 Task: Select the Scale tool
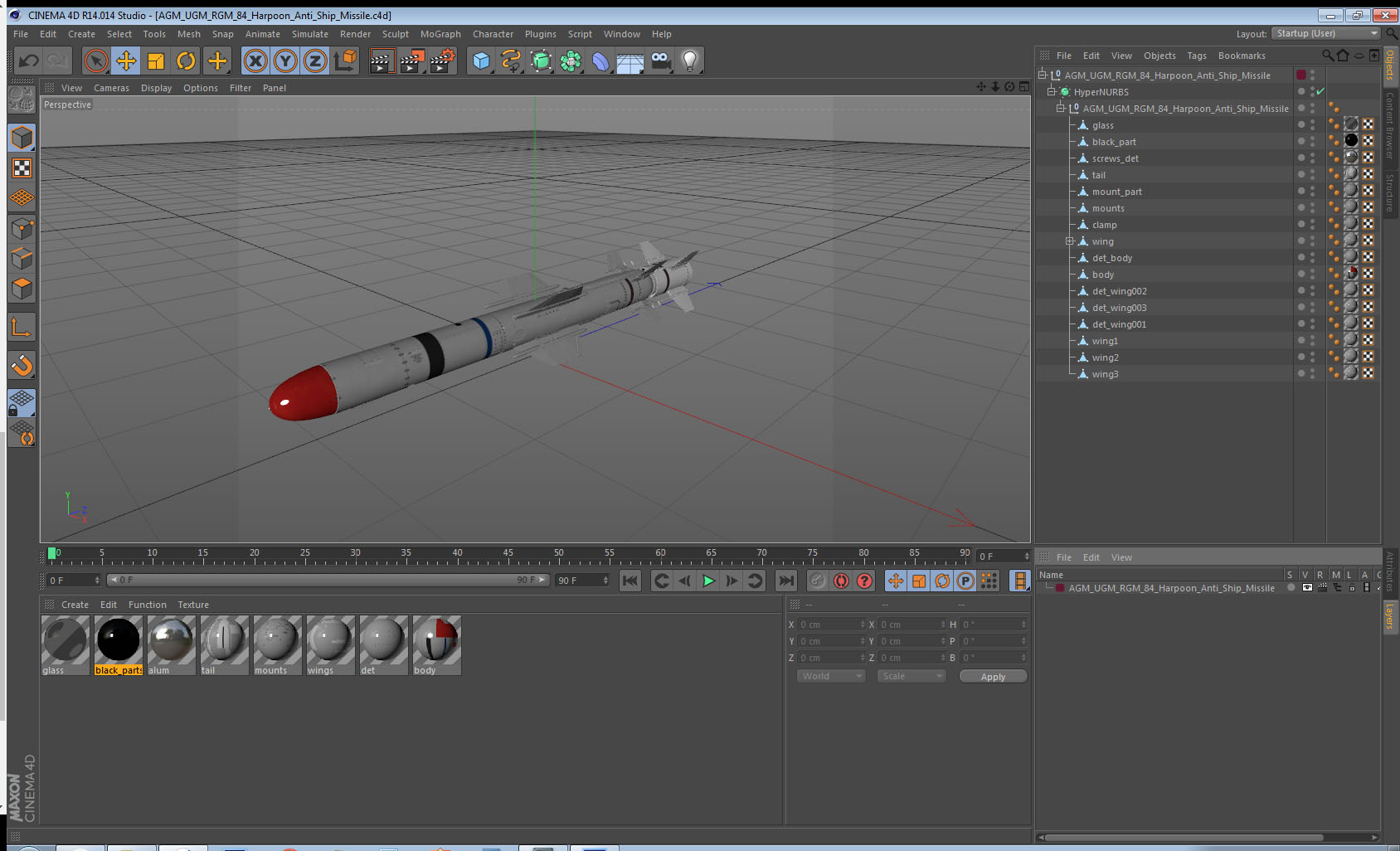point(156,61)
